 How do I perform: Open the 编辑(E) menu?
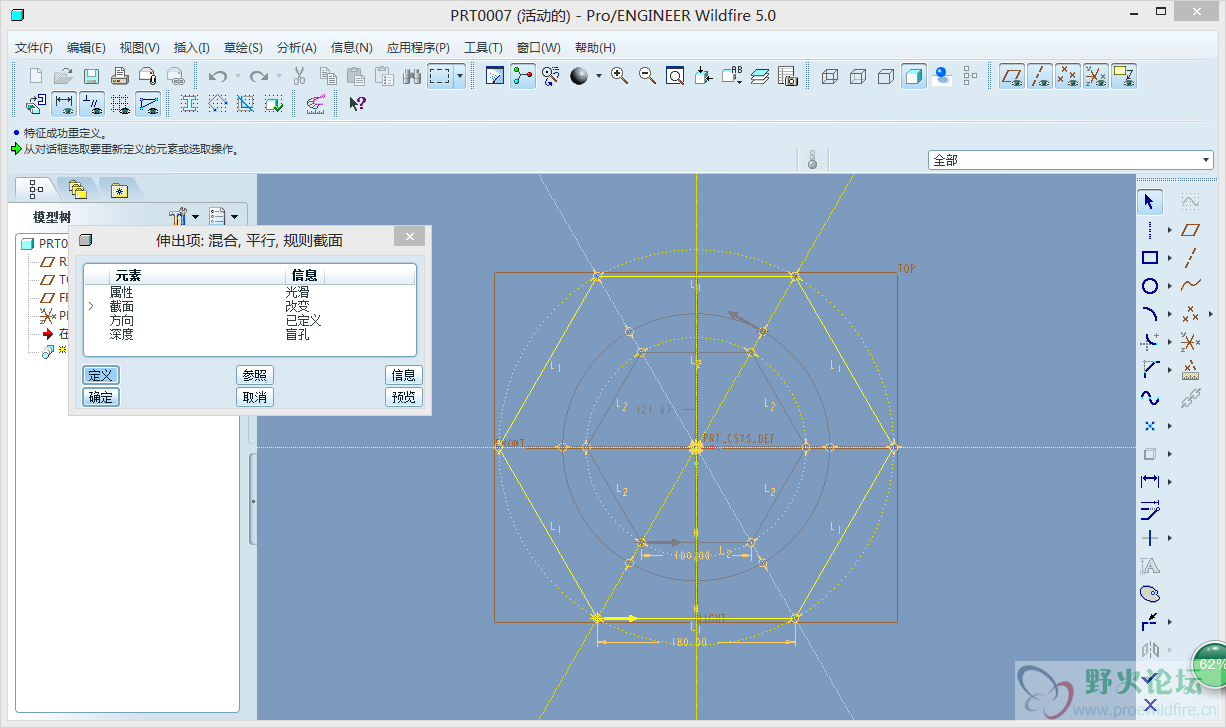pos(86,47)
